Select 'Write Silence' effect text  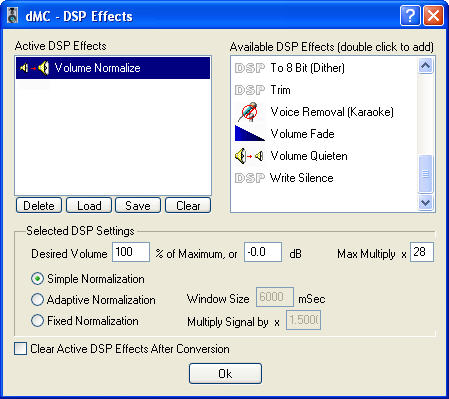pos(302,178)
